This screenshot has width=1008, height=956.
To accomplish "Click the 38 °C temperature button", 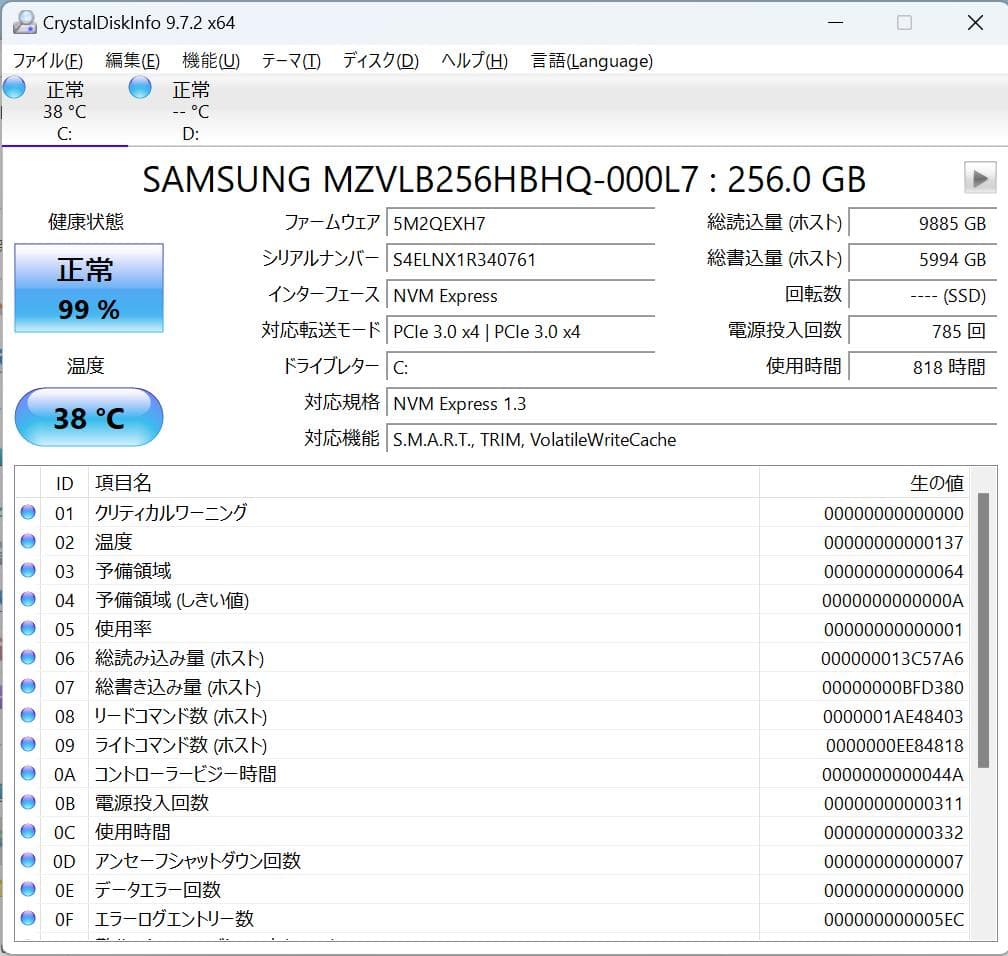I will (88, 417).
